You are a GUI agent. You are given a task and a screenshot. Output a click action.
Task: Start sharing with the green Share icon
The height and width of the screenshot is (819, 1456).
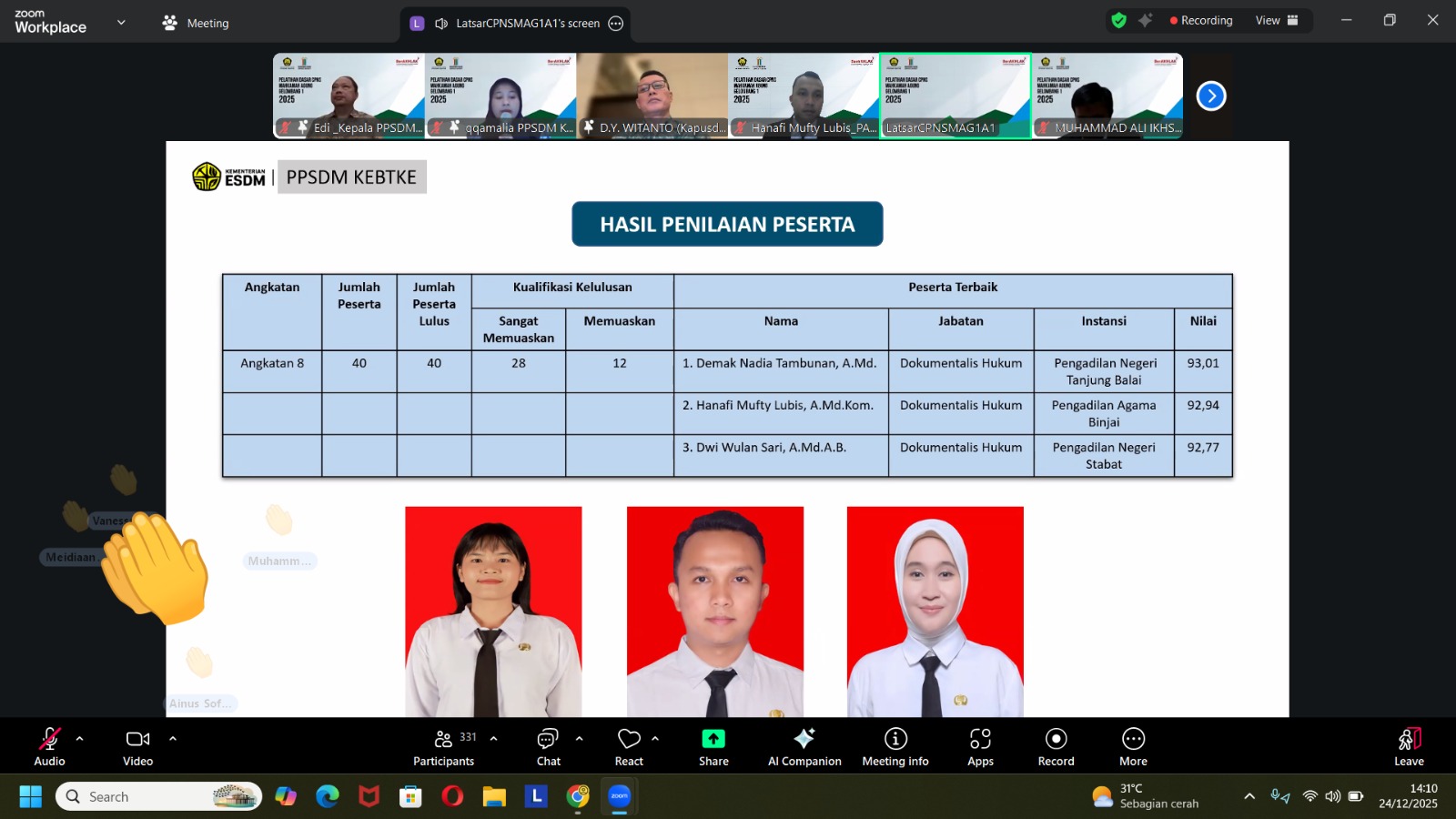pos(713,746)
